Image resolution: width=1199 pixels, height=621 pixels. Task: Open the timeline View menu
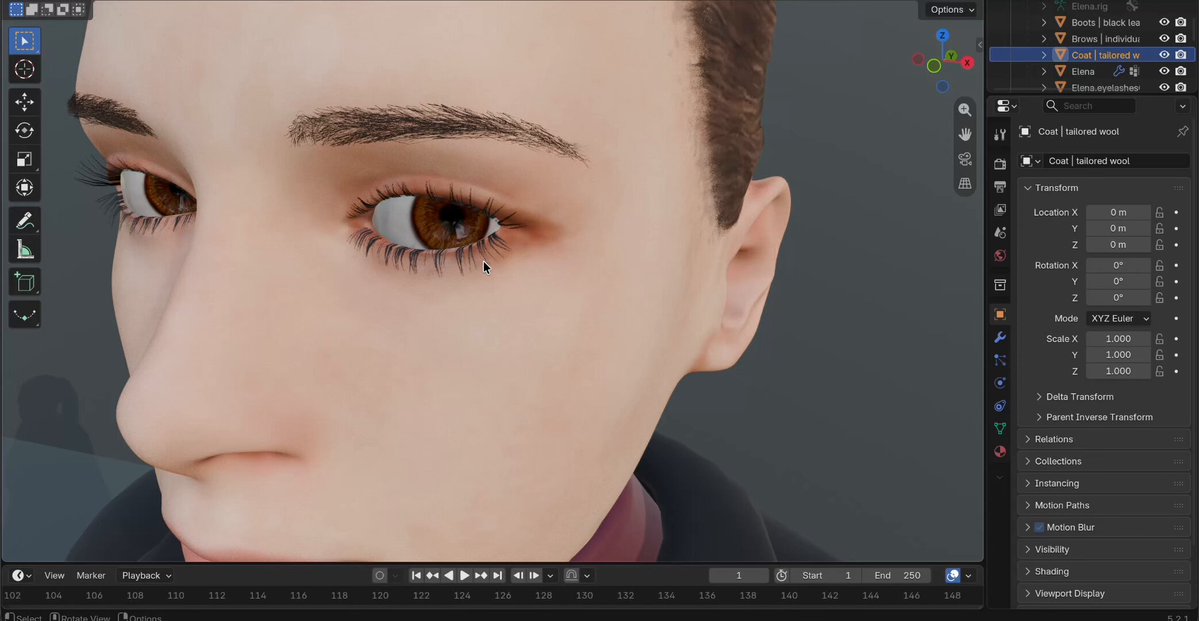coord(54,576)
